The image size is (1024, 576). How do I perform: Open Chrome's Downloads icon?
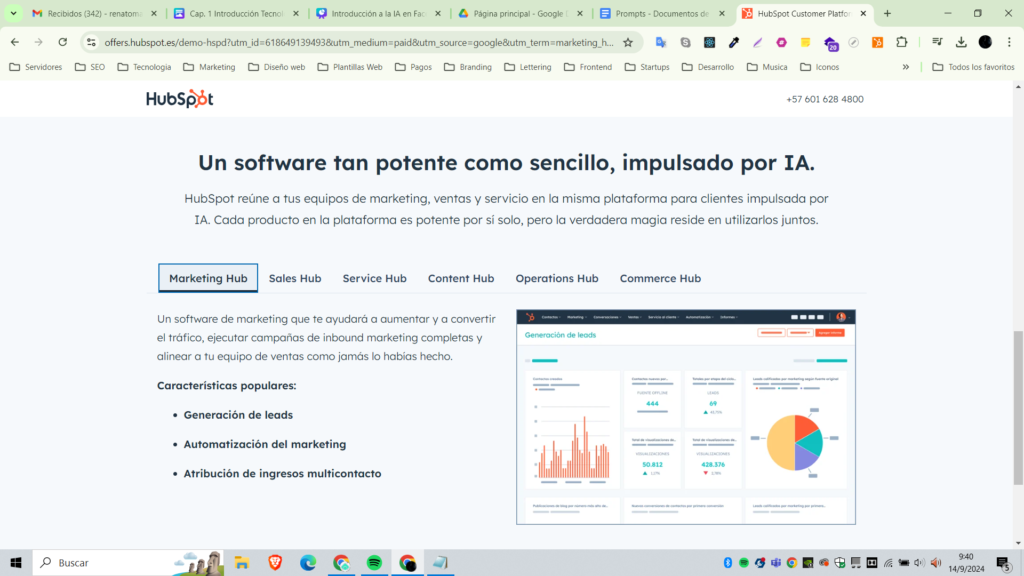pyautogui.click(x=961, y=42)
